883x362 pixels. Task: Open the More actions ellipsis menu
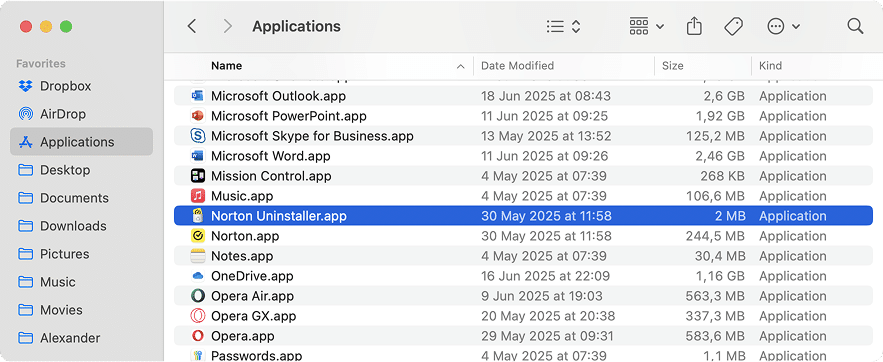click(783, 26)
